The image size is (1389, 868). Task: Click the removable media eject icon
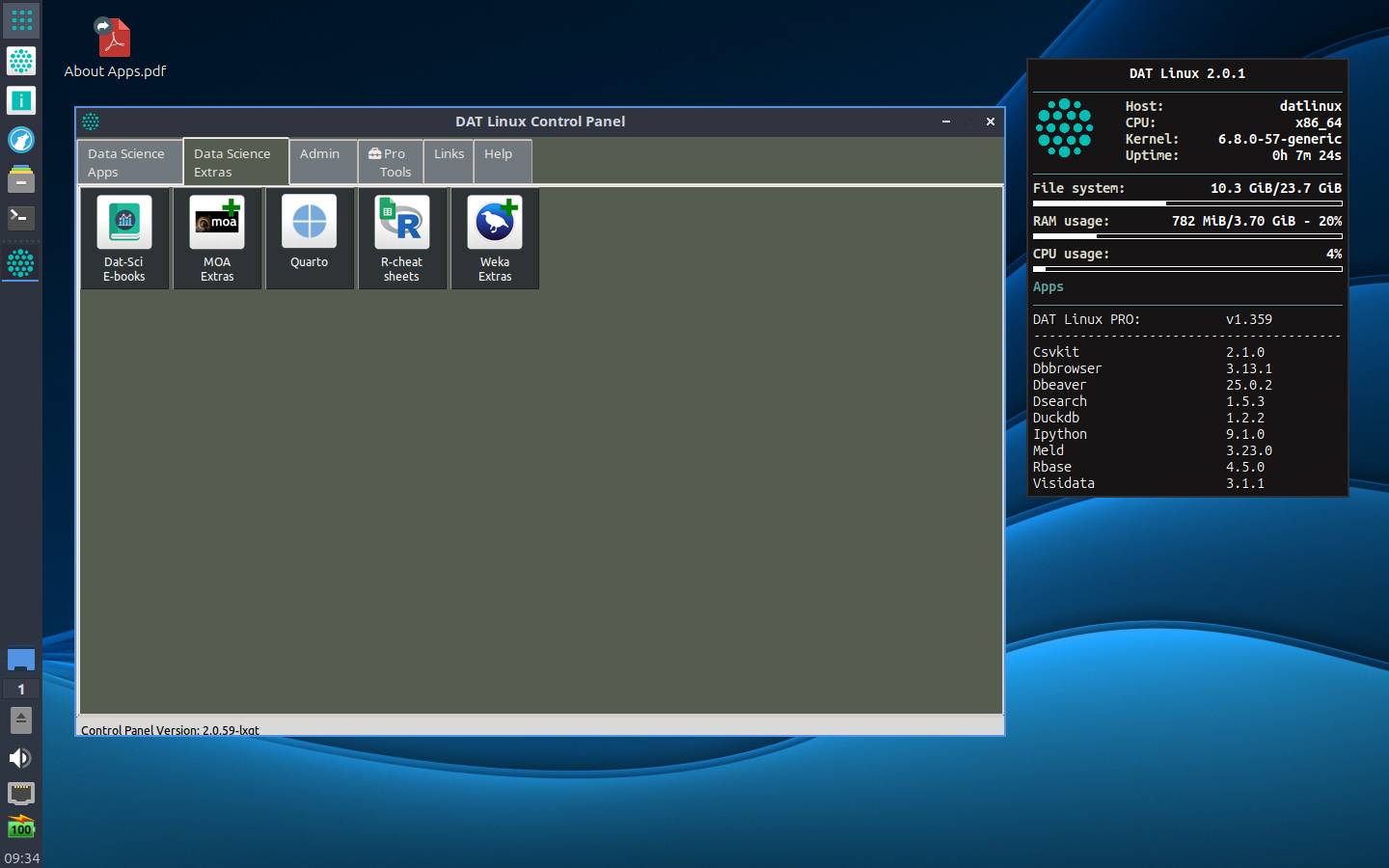21,719
